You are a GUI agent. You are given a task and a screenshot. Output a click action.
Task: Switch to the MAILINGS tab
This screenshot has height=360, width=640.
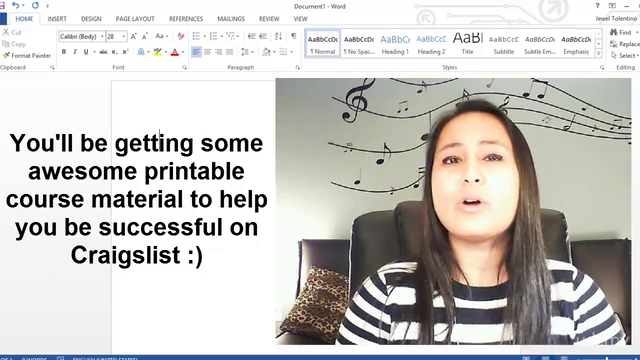coord(231,19)
